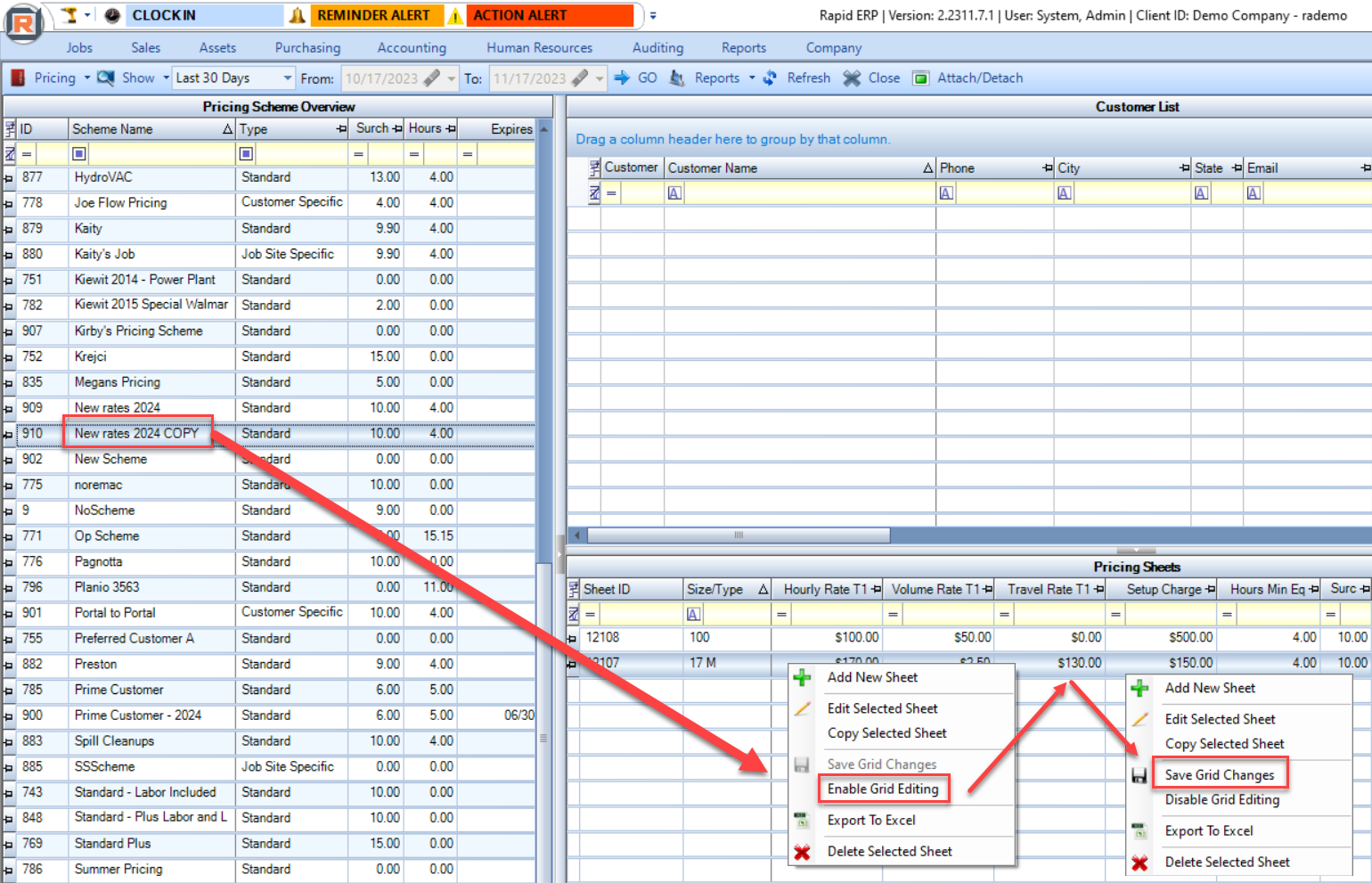1372x883 pixels.
Task: Open the From date picker dropdown
Action: pyautogui.click(x=452, y=78)
